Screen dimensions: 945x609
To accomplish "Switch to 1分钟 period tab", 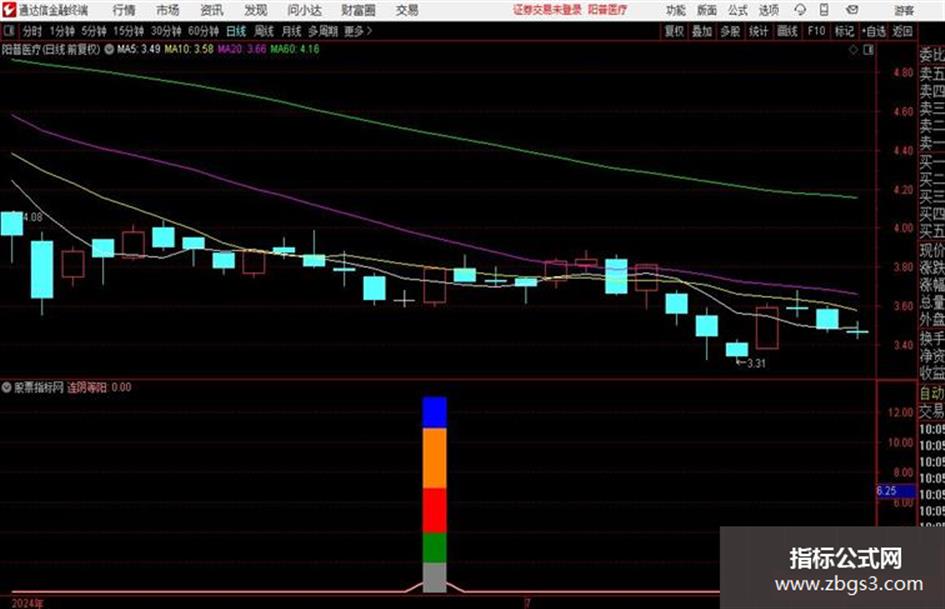I will point(61,31).
